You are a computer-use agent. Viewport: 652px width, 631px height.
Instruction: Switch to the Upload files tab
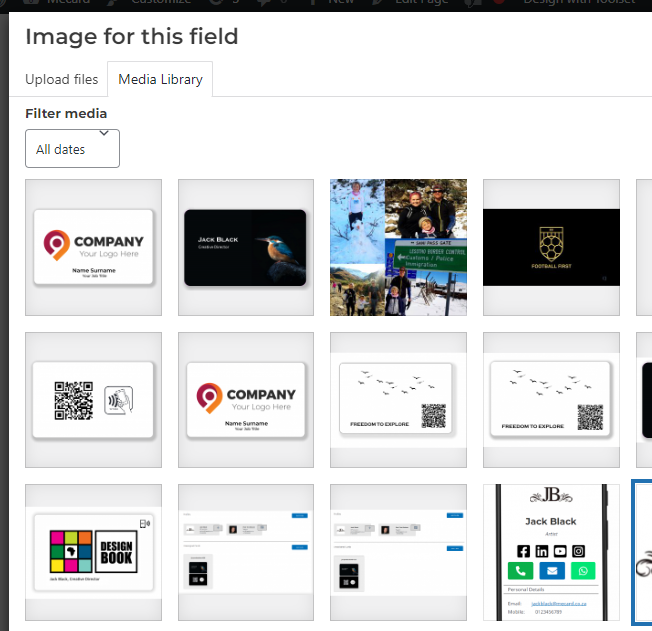(x=62, y=79)
